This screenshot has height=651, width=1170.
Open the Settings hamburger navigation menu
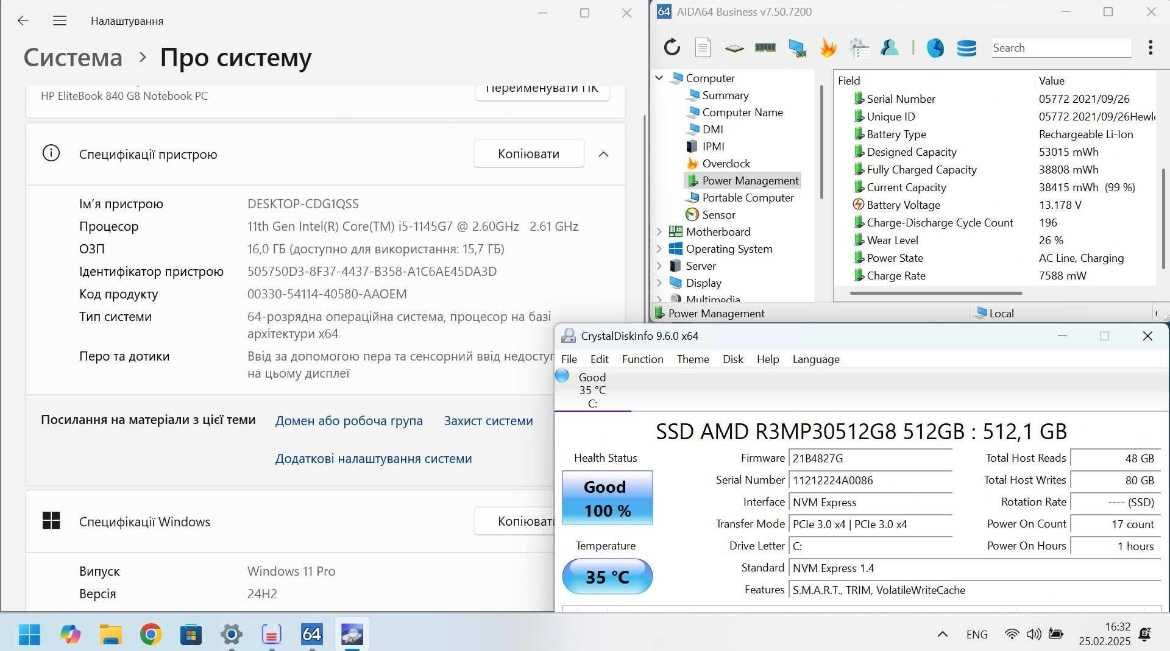pos(60,21)
